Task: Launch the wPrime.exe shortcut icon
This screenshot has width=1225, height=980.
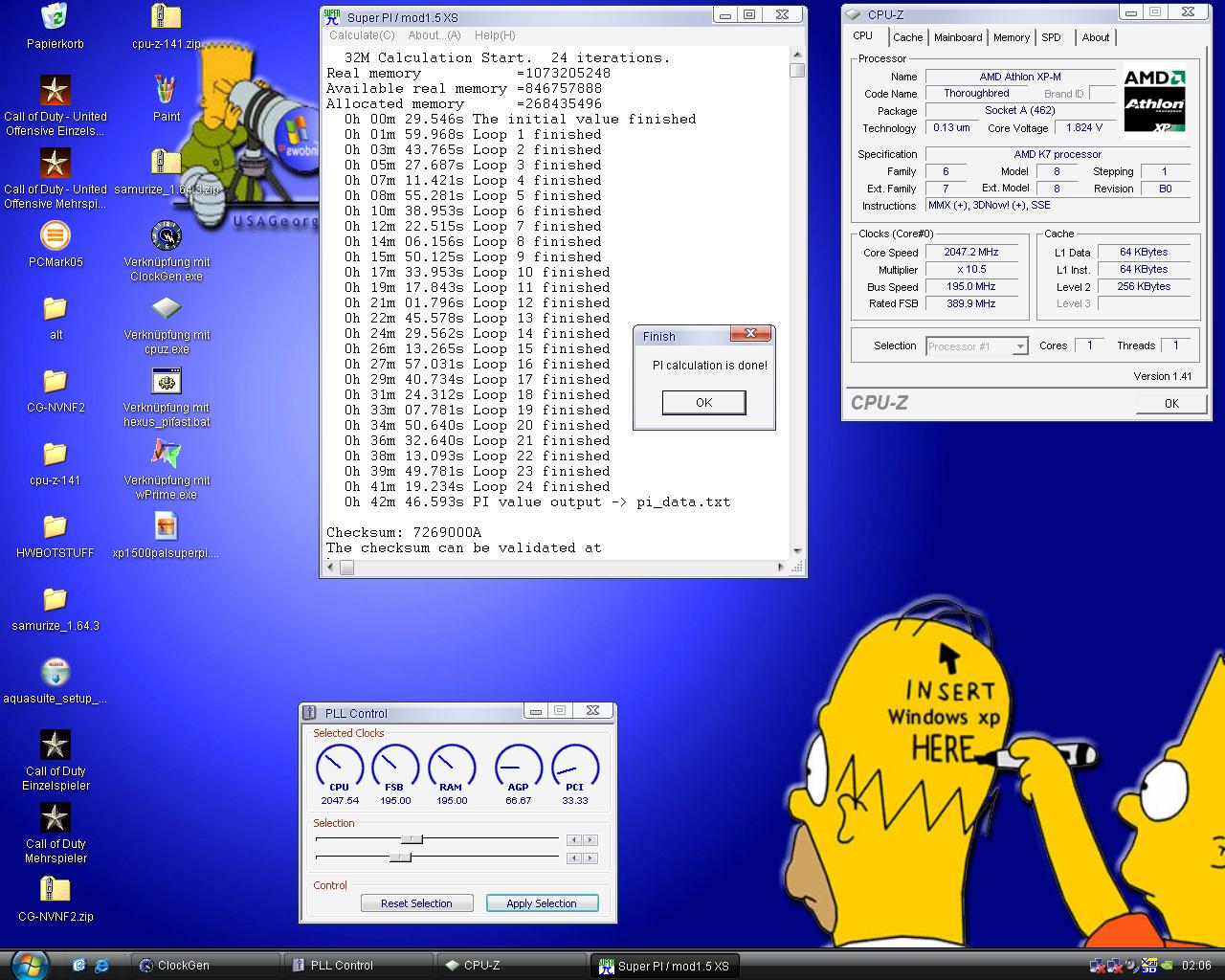Action: pos(167,454)
